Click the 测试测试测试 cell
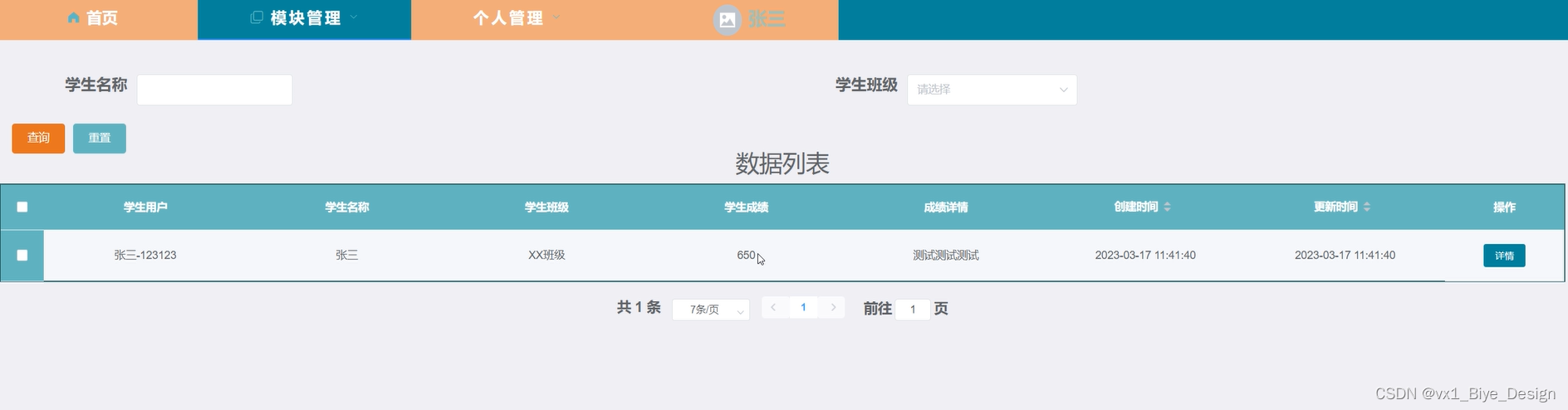The width and height of the screenshot is (1568, 410). [946, 255]
